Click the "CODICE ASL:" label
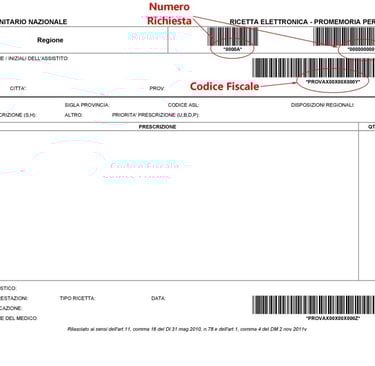This screenshot has width=375, height=366. click(x=183, y=105)
